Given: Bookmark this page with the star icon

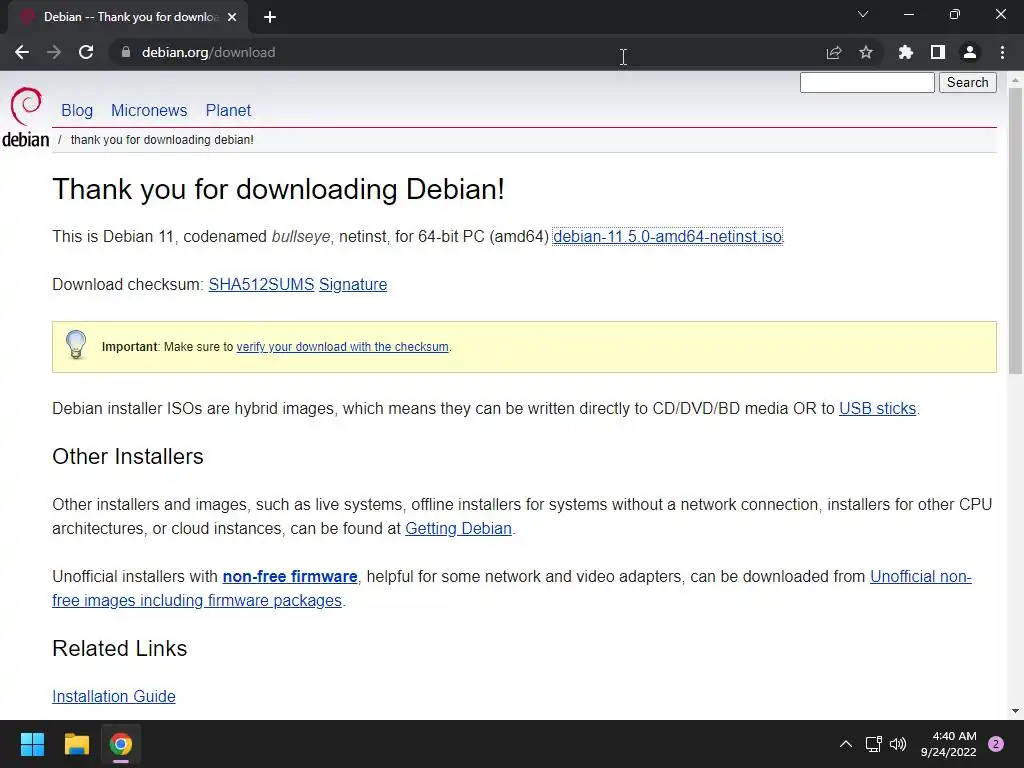Looking at the screenshot, I should (866, 52).
